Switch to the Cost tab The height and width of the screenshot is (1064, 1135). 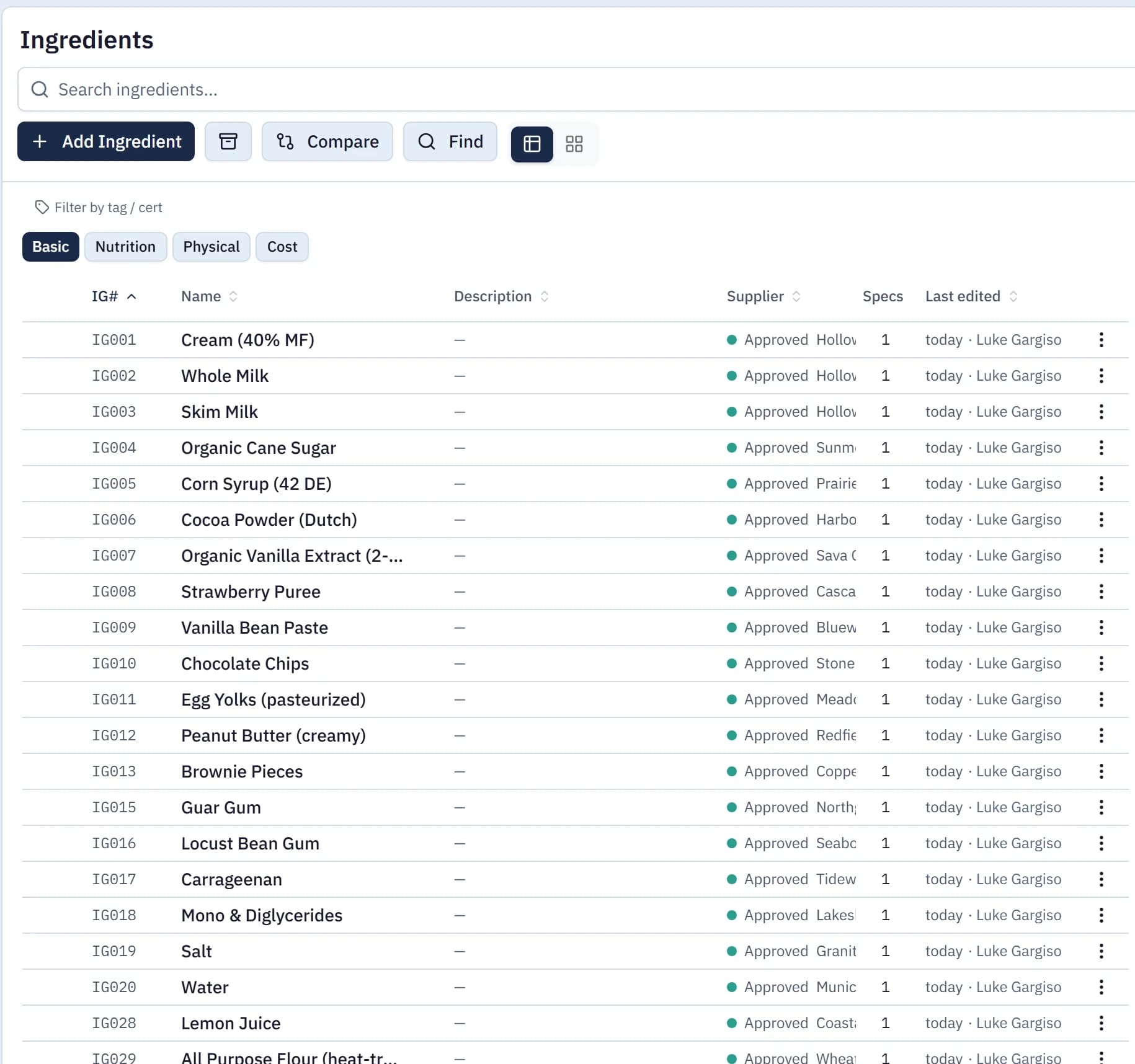click(x=282, y=247)
